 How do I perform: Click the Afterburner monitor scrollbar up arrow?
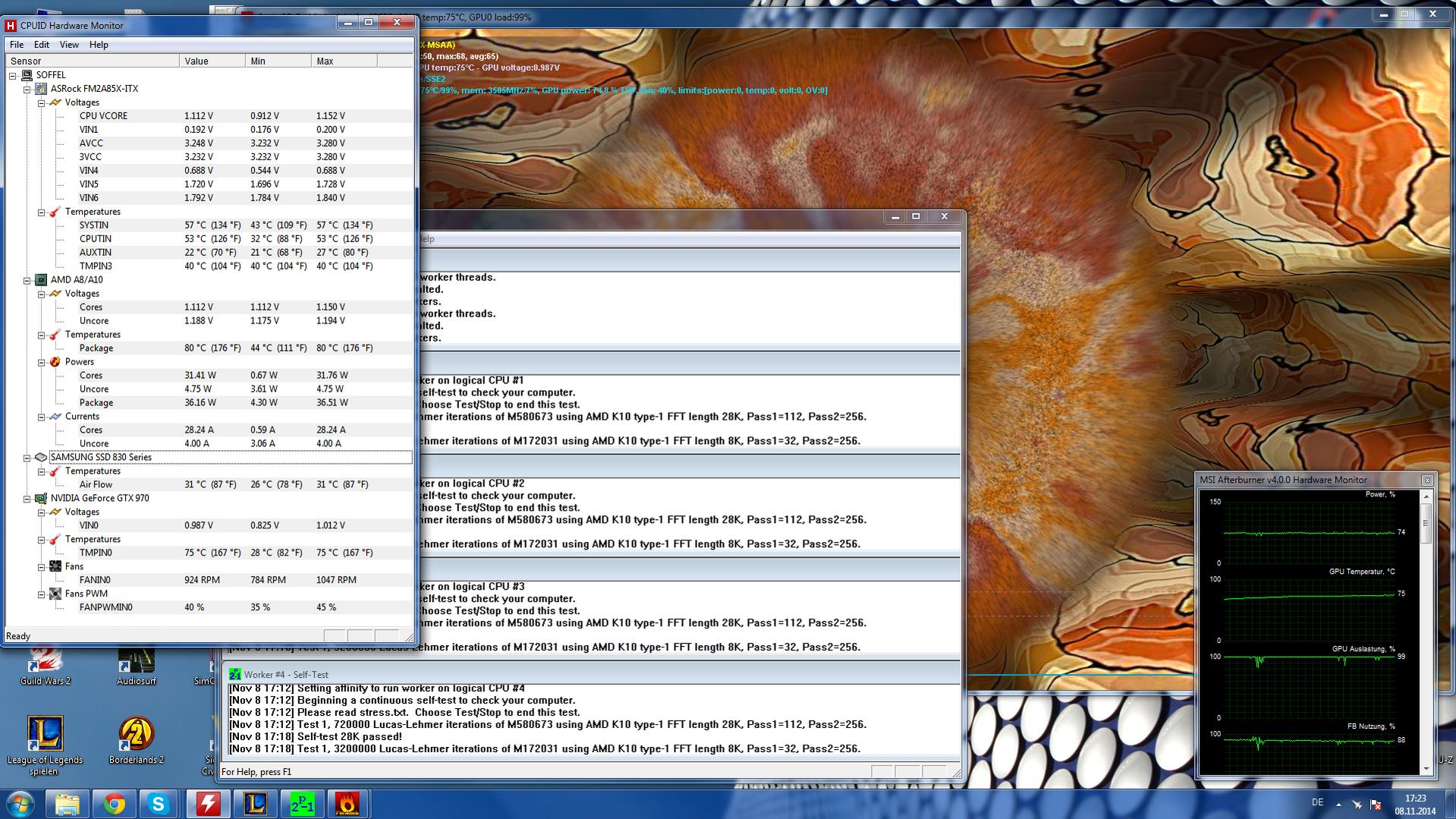click(1426, 496)
